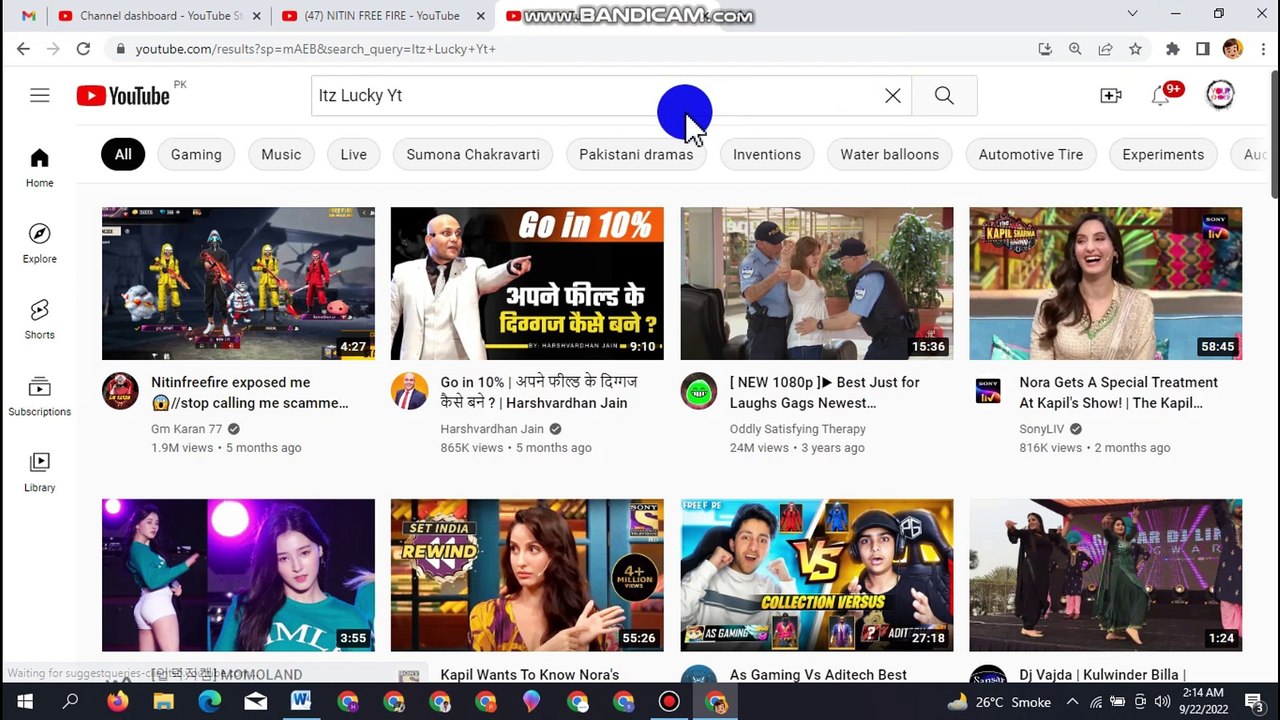Open the 1:24 dance stage thumbnail
This screenshot has width=1280, height=720.
coord(1106,575)
